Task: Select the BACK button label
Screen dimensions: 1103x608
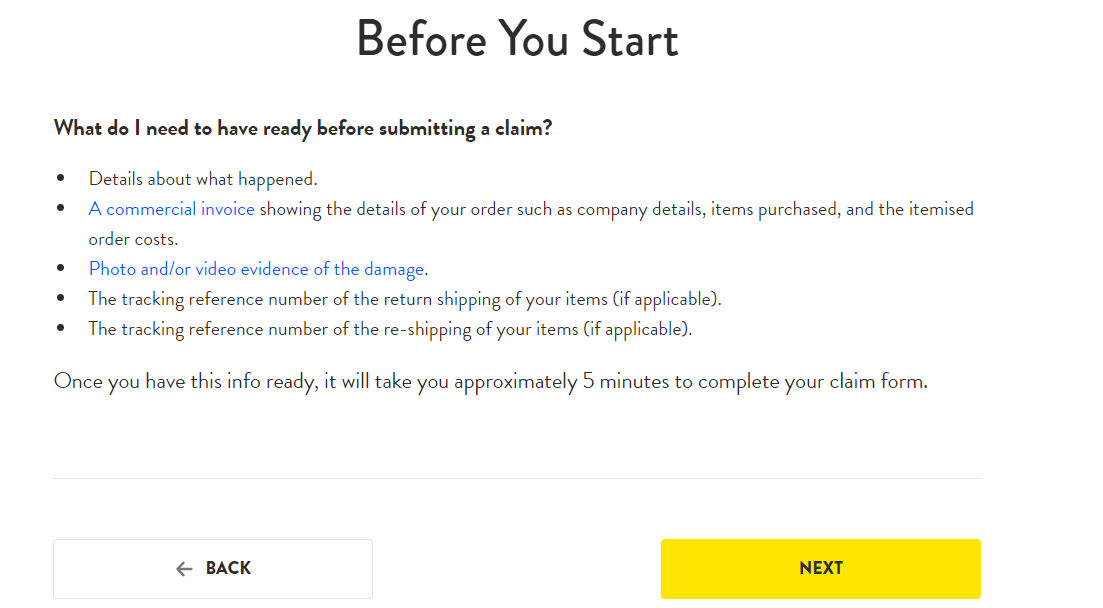Action: point(228,568)
